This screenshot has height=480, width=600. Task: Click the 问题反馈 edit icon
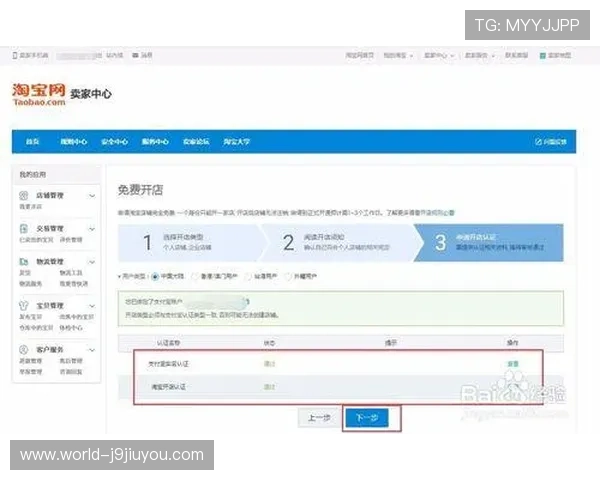538,142
